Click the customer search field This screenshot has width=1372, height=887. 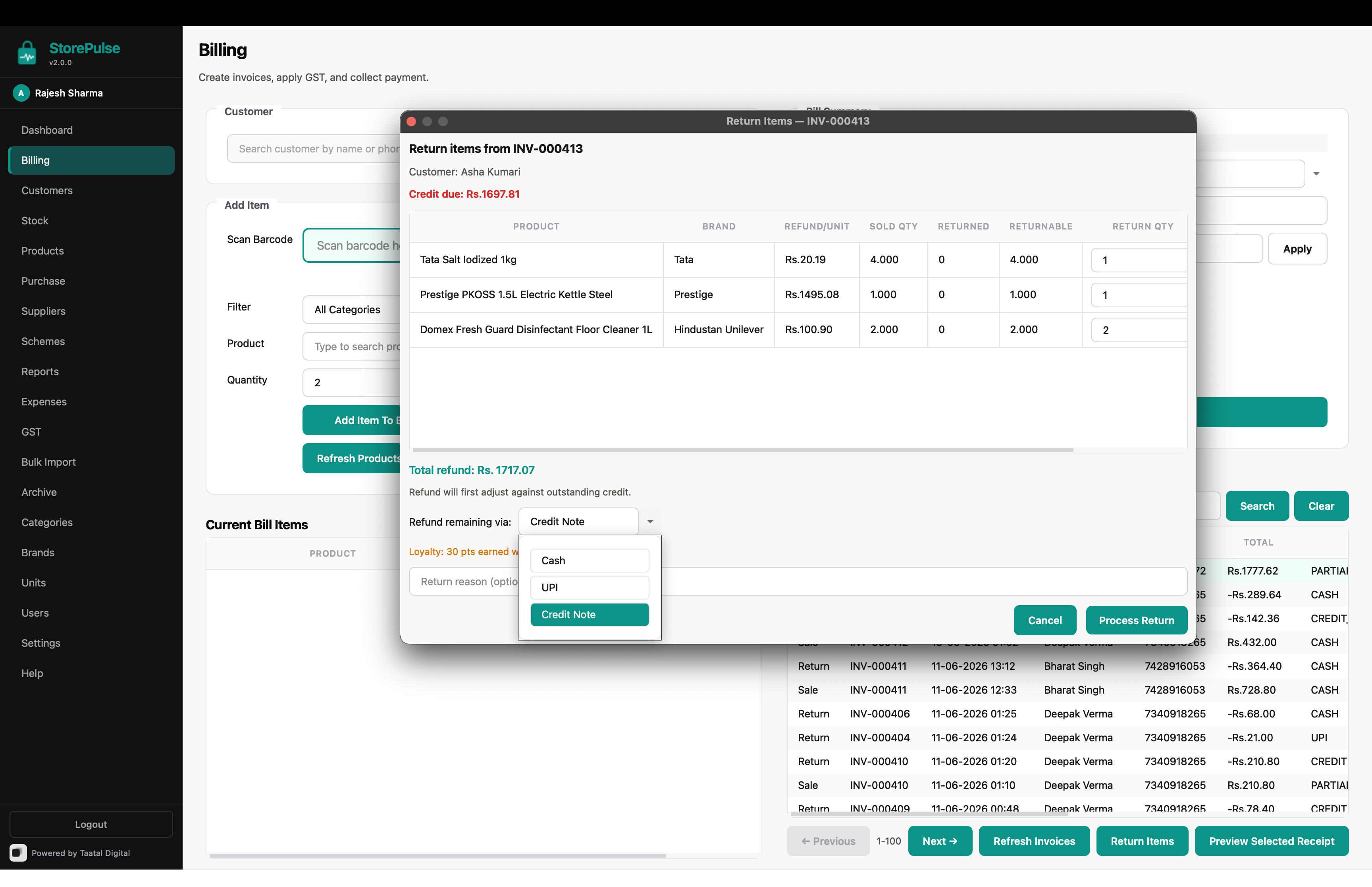[x=314, y=148]
